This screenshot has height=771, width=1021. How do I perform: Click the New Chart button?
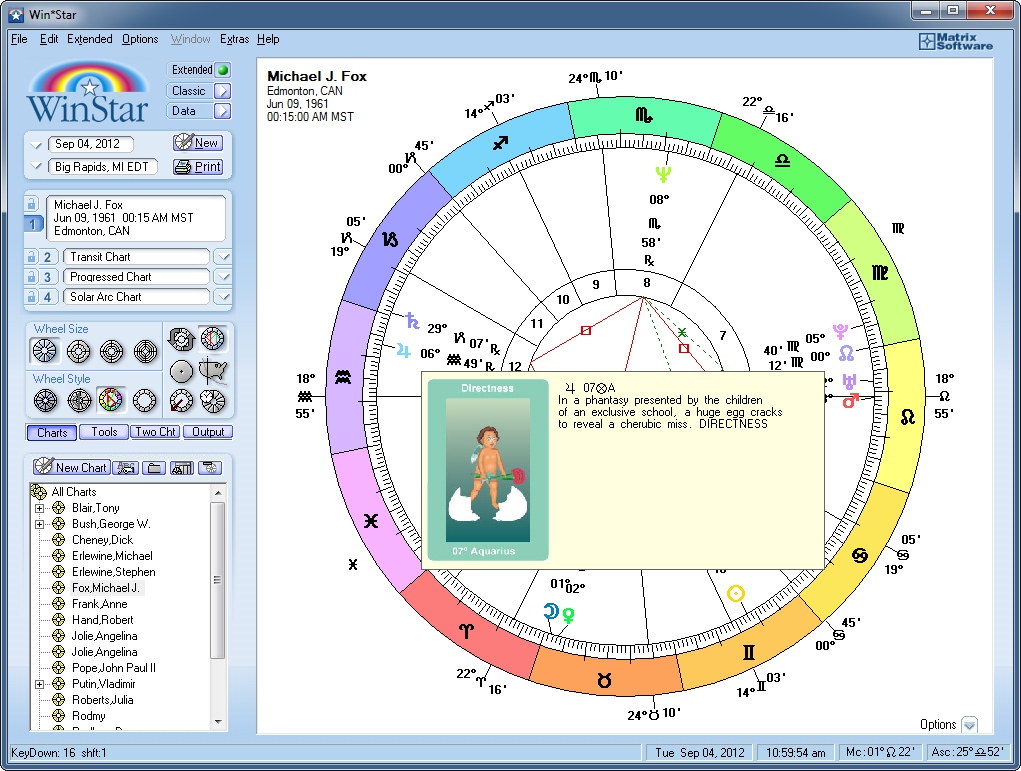[70, 467]
